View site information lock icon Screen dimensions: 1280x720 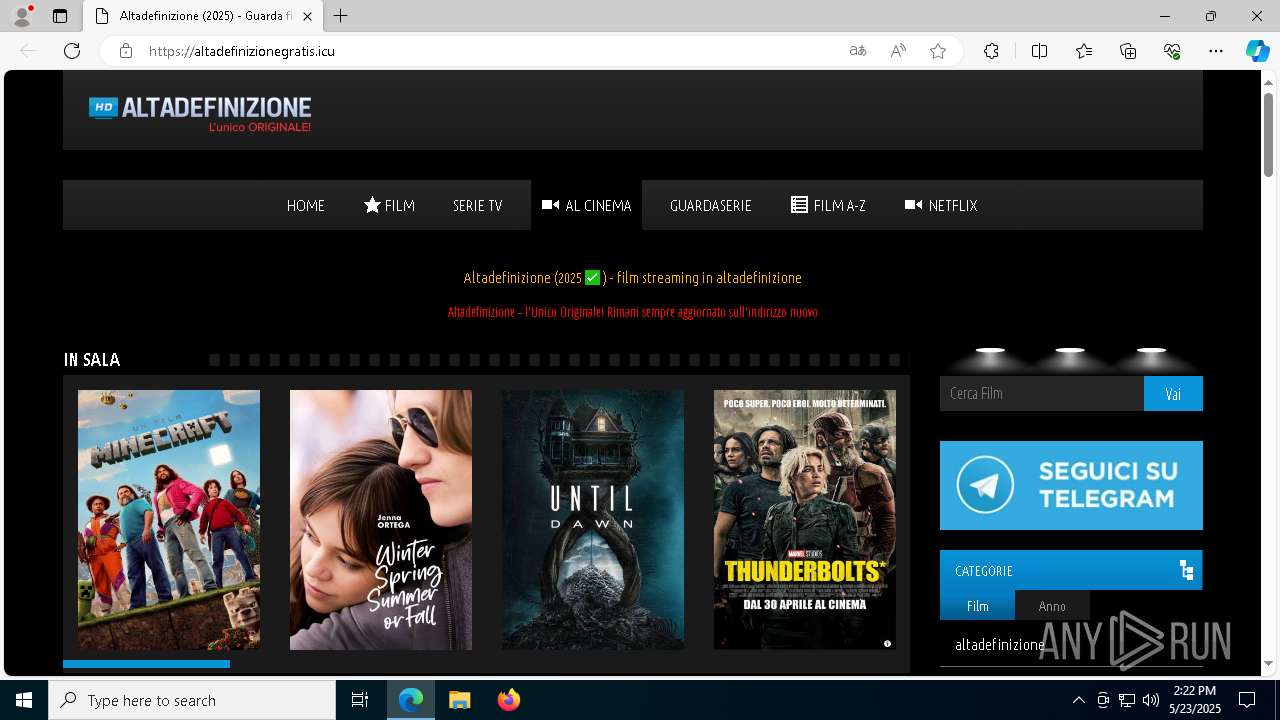coord(126,51)
